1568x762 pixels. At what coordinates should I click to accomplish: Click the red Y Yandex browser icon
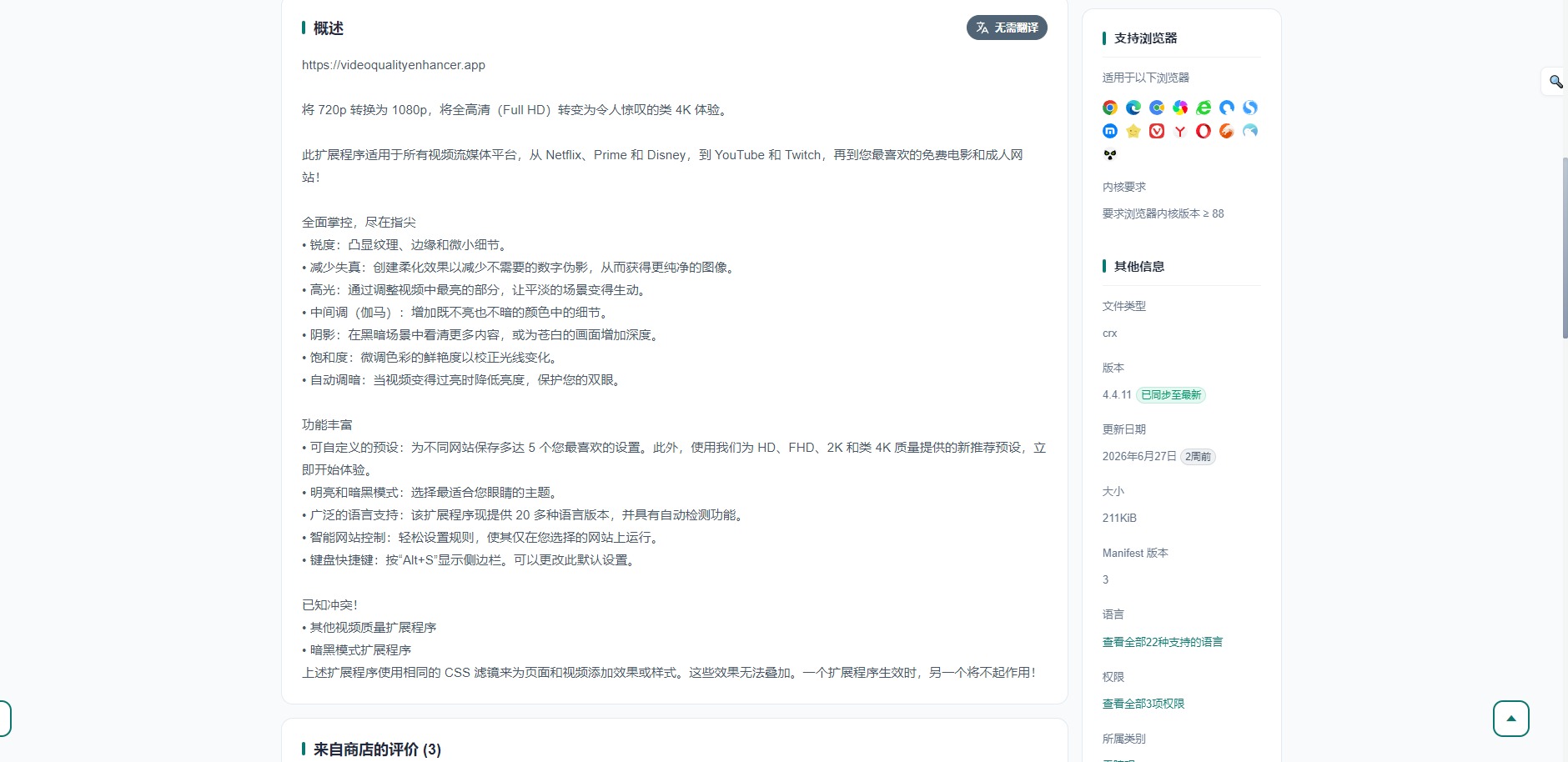tap(1180, 131)
